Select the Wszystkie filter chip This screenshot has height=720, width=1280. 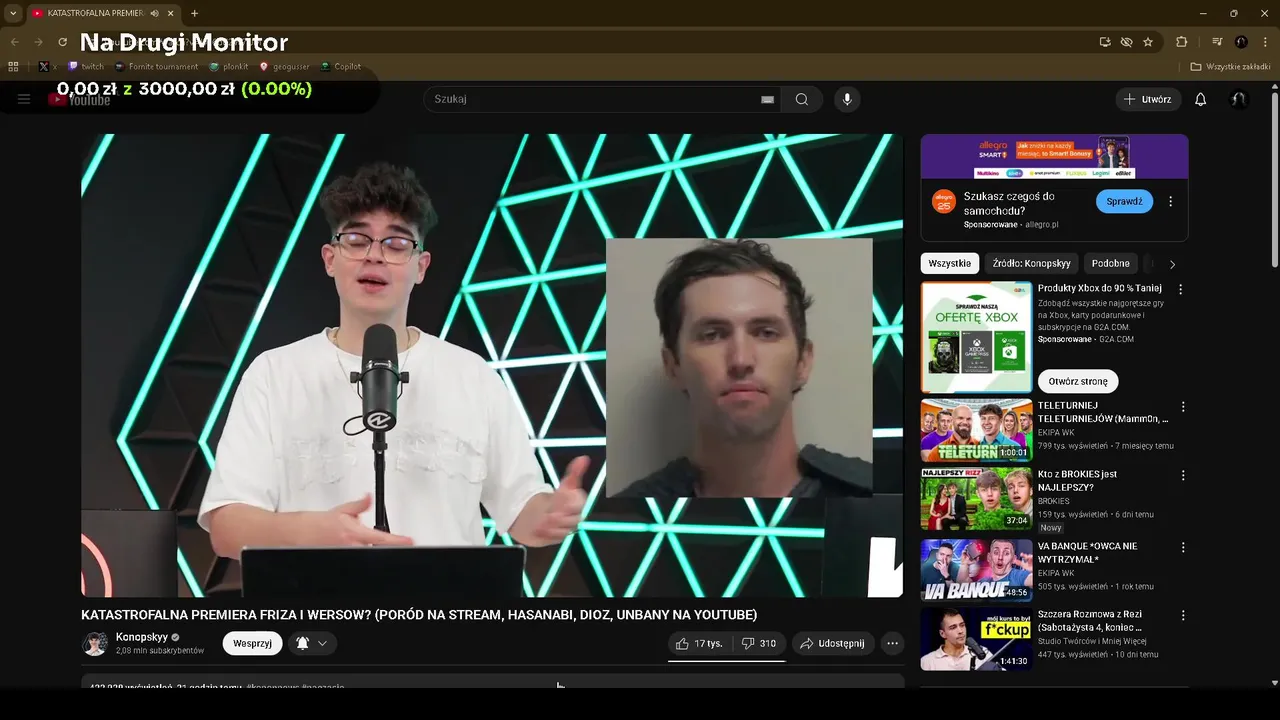coord(949,263)
